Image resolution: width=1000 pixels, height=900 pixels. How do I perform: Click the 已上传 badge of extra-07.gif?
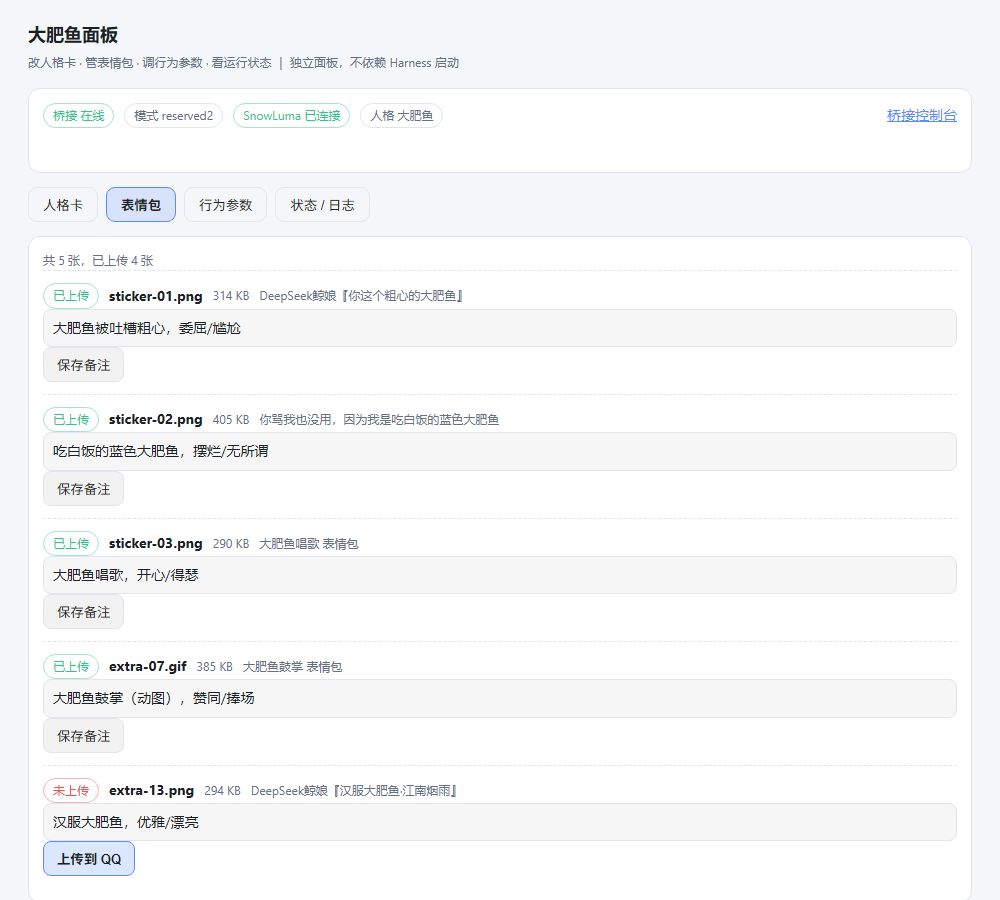(x=71, y=667)
